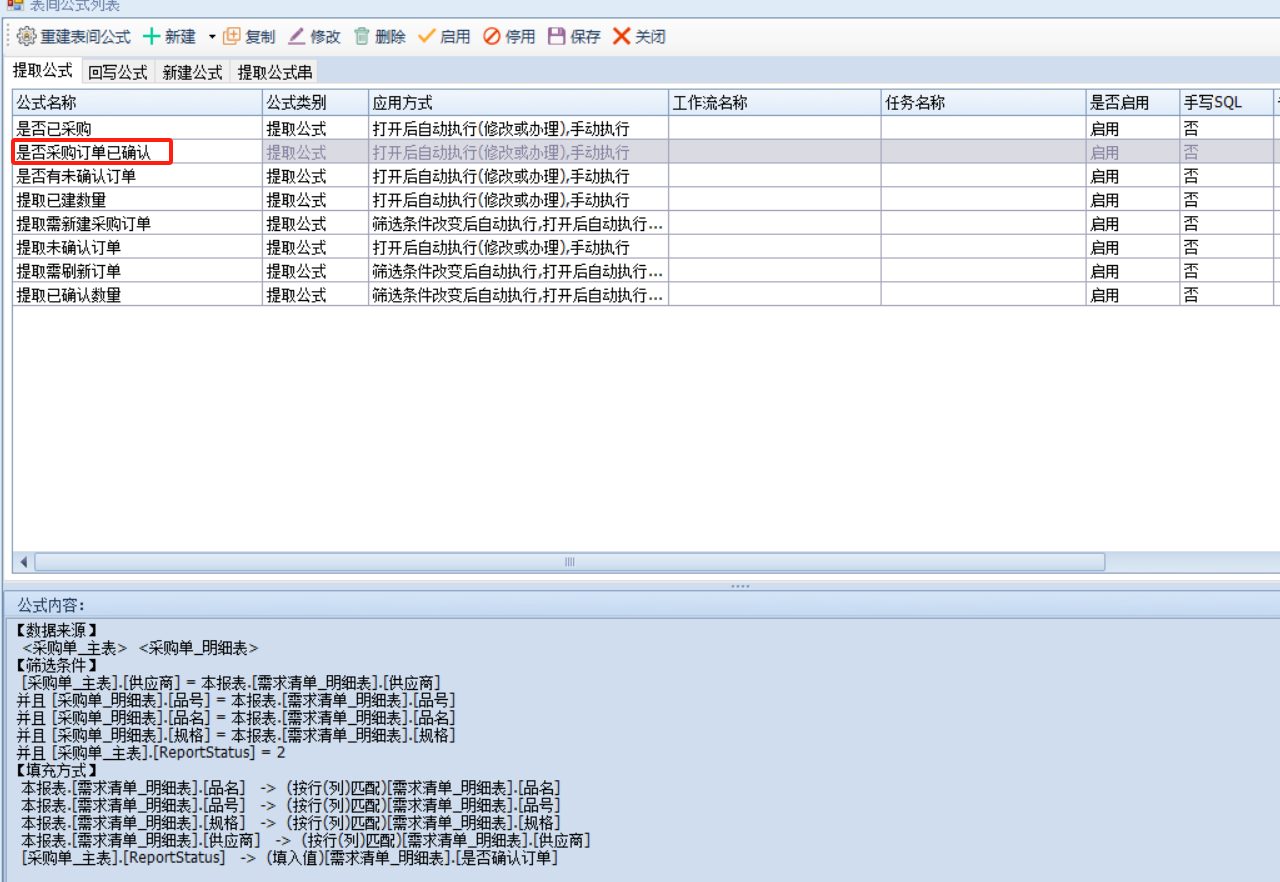Click the horizontal scrollbar thumb

570,562
